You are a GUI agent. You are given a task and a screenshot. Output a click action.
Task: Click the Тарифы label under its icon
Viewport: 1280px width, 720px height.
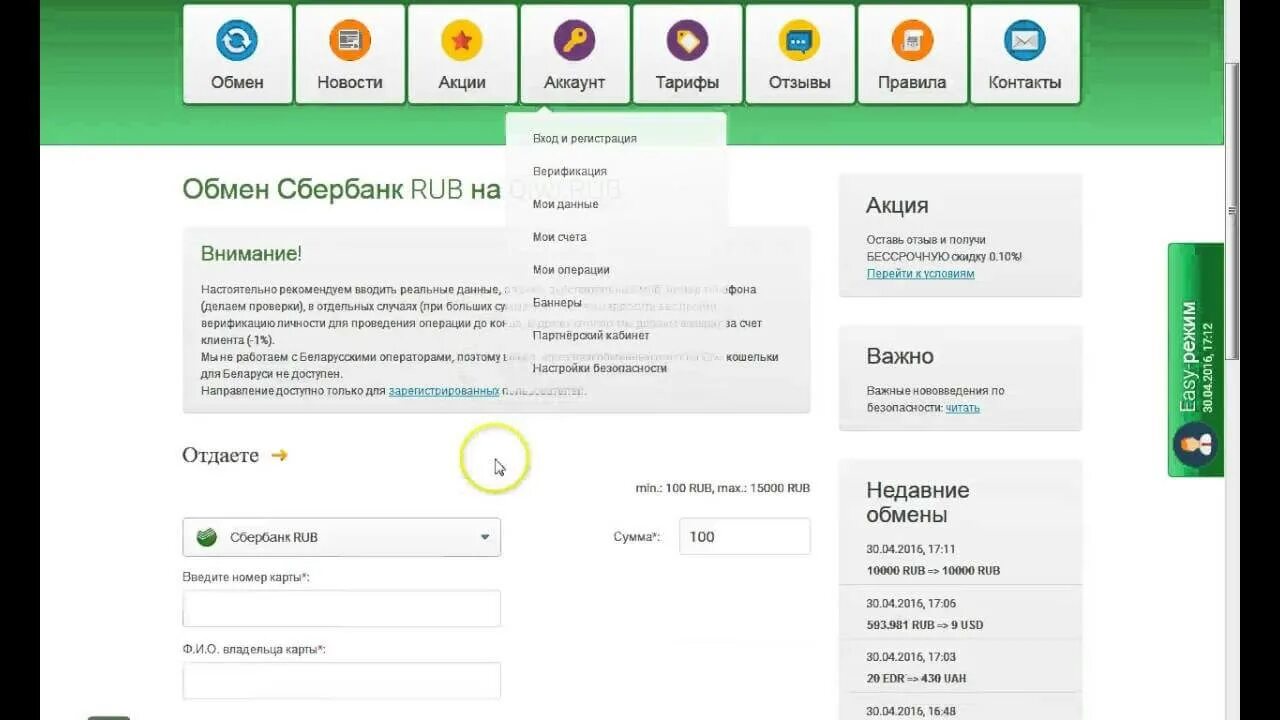687,82
